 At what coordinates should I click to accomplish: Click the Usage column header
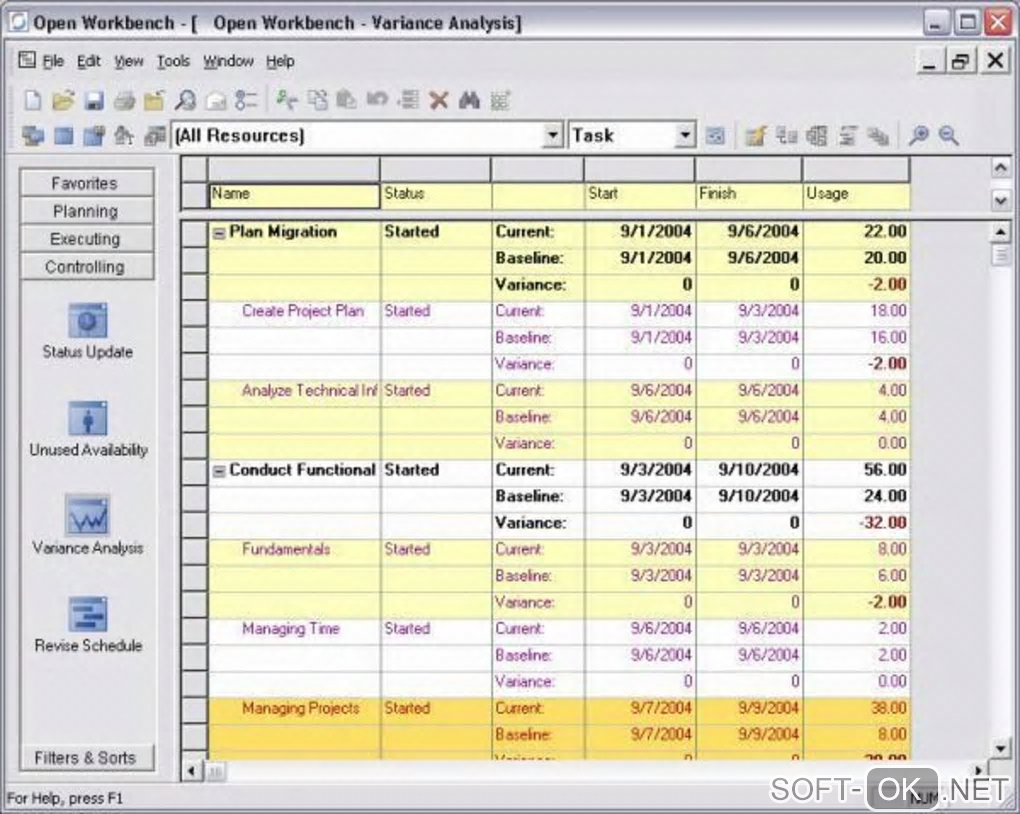pyautogui.click(x=856, y=195)
